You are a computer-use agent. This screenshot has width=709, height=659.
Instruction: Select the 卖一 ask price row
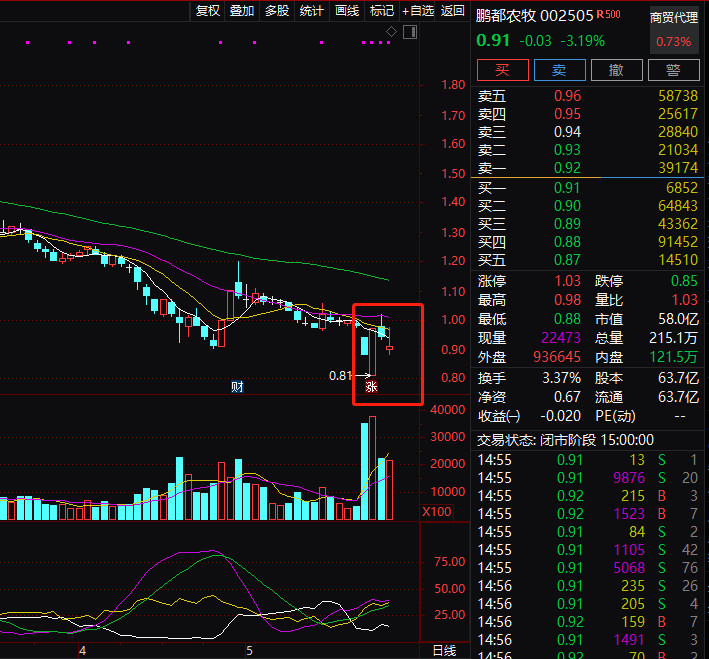click(588, 168)
